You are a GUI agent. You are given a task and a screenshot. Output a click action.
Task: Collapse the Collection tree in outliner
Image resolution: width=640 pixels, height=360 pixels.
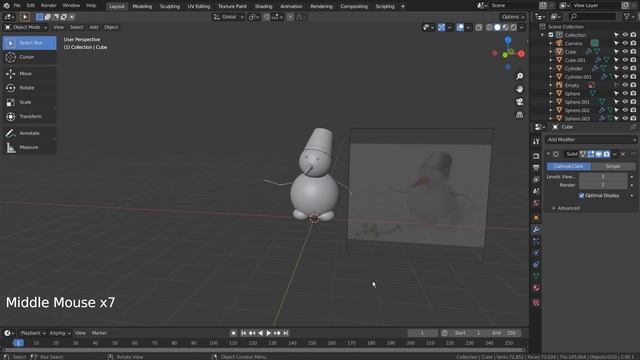click(543, 35)
